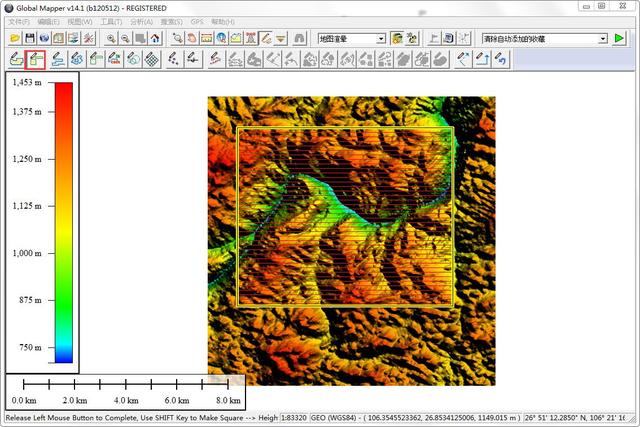Select the path profile tool
Image resolution: width=640 pixels, height=427 pixels.
tap(236, 39)
